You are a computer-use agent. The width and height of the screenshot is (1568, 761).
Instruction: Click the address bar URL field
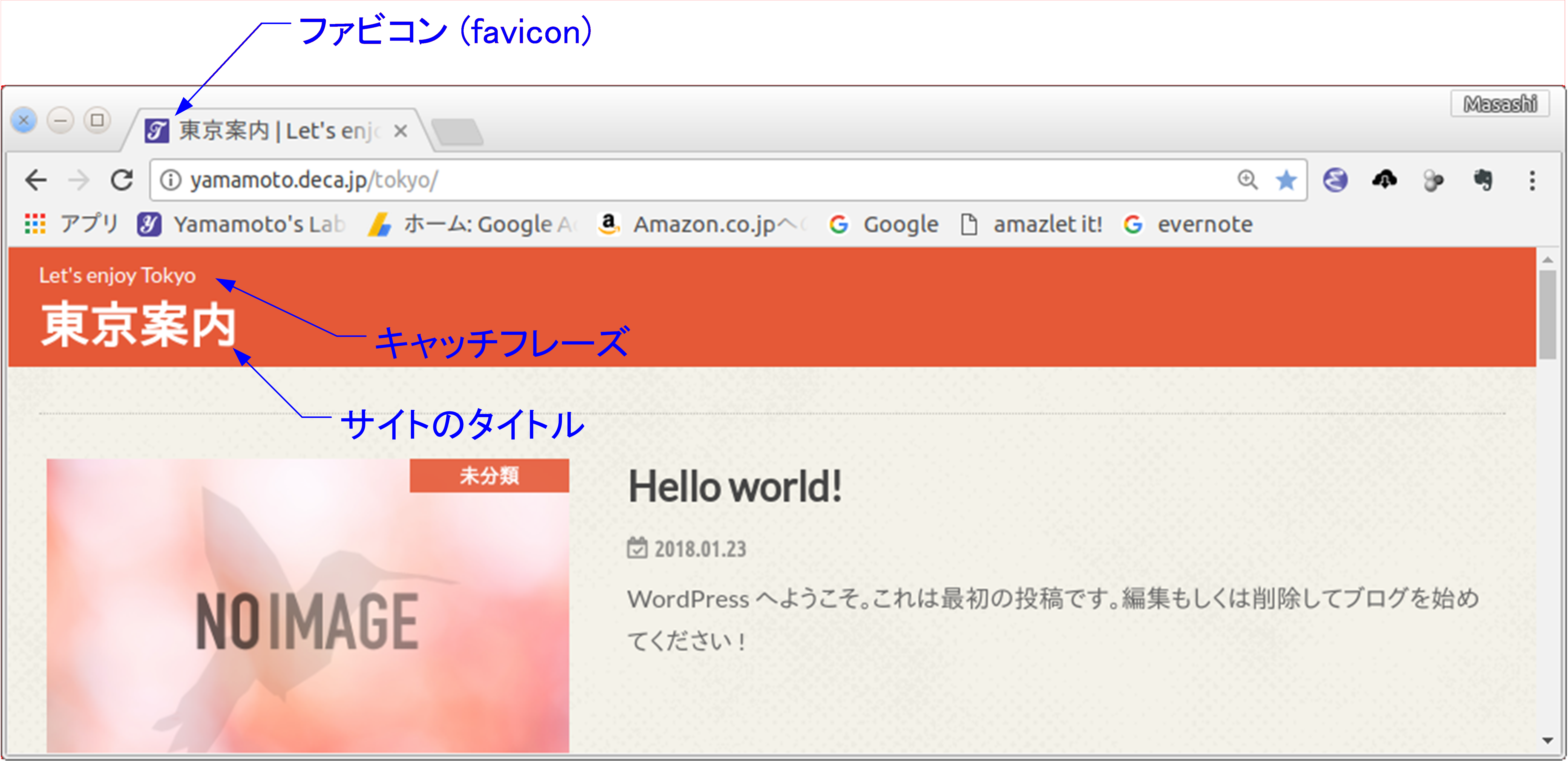pos(729,180)
